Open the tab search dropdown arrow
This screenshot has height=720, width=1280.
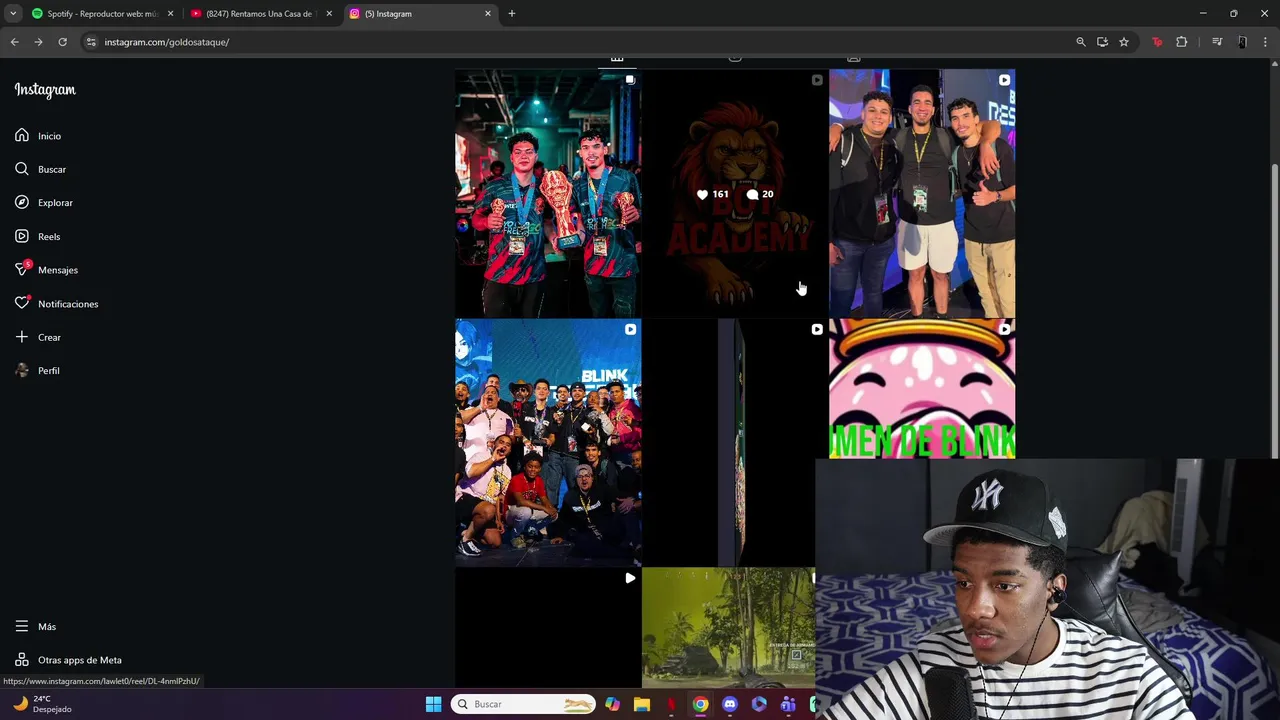click(x=13, y=14)
